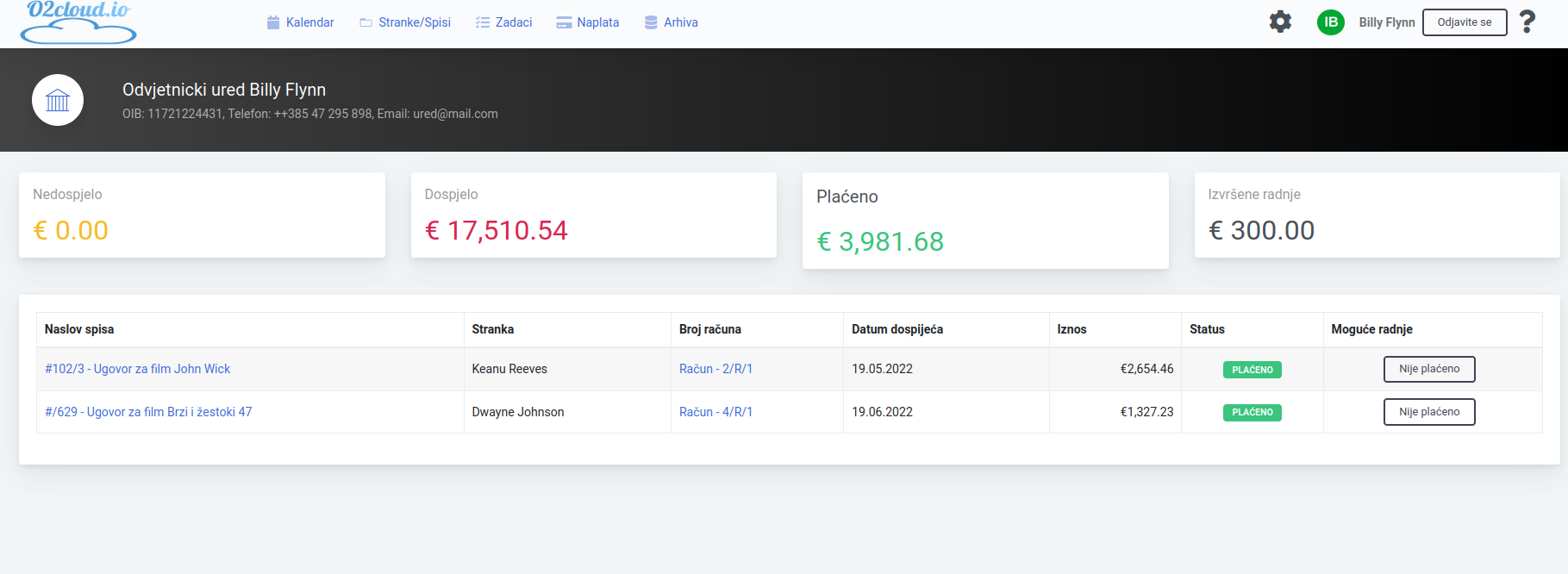Screen dimensions: 1568x574
Task: Click the law office building icon
Action: pyautogui.click(x=58, y=100)
